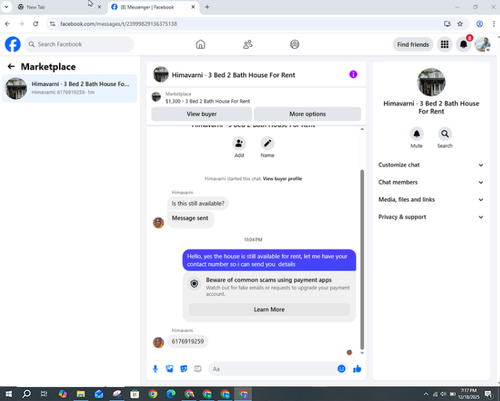The image size is (500, 401).
Task: Open a new browser tab with plus
Action: [207, 7]
